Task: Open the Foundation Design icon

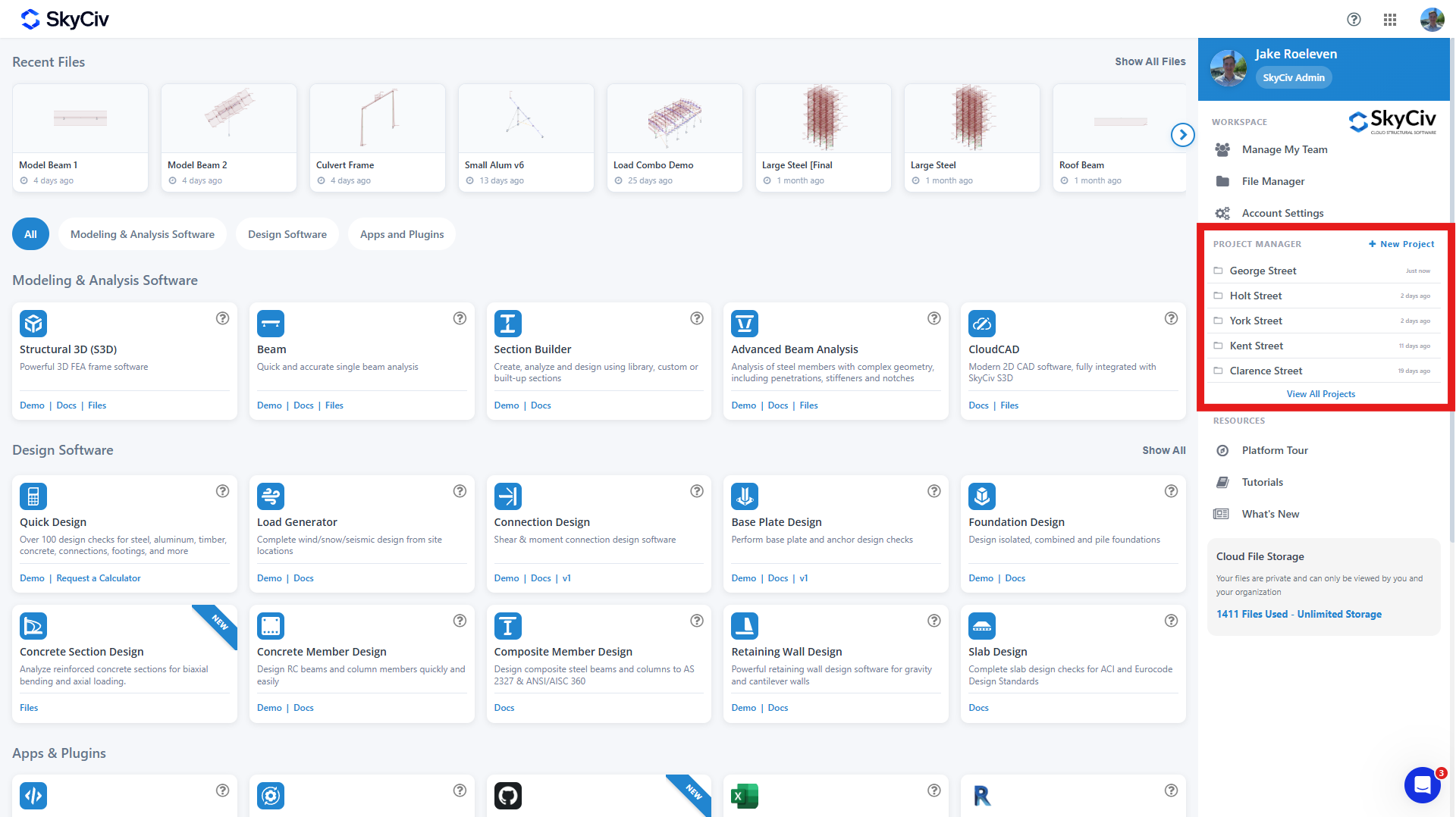Action: (982, 496)
